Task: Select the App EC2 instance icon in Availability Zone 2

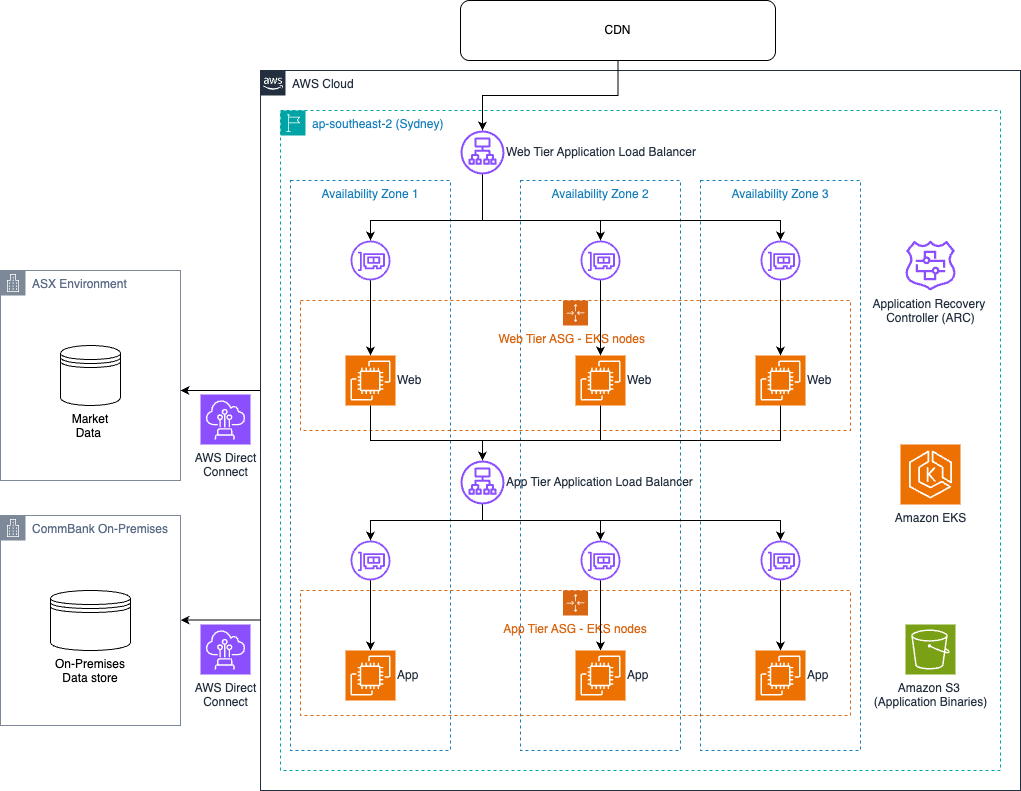Action: 600,675
